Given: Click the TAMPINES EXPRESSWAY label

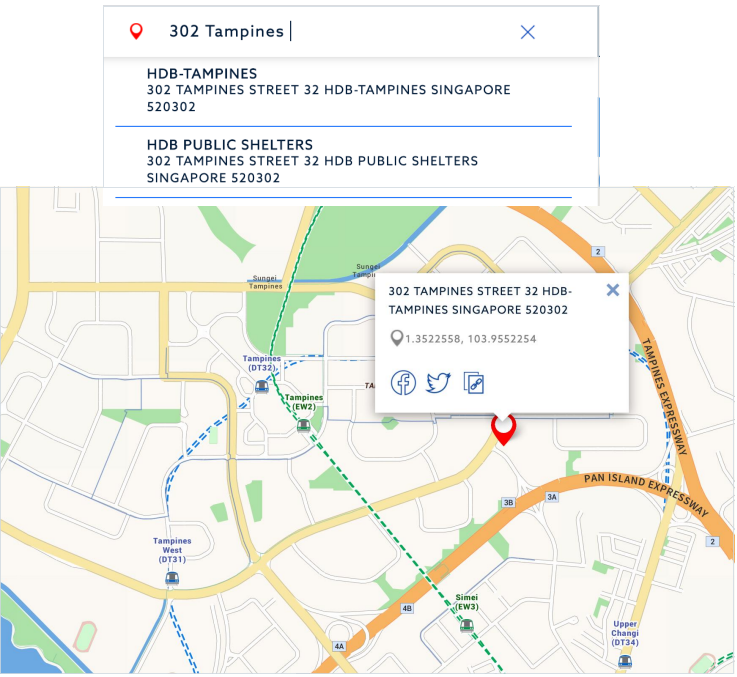Looking at the screenshot, I should pos(665,396).
